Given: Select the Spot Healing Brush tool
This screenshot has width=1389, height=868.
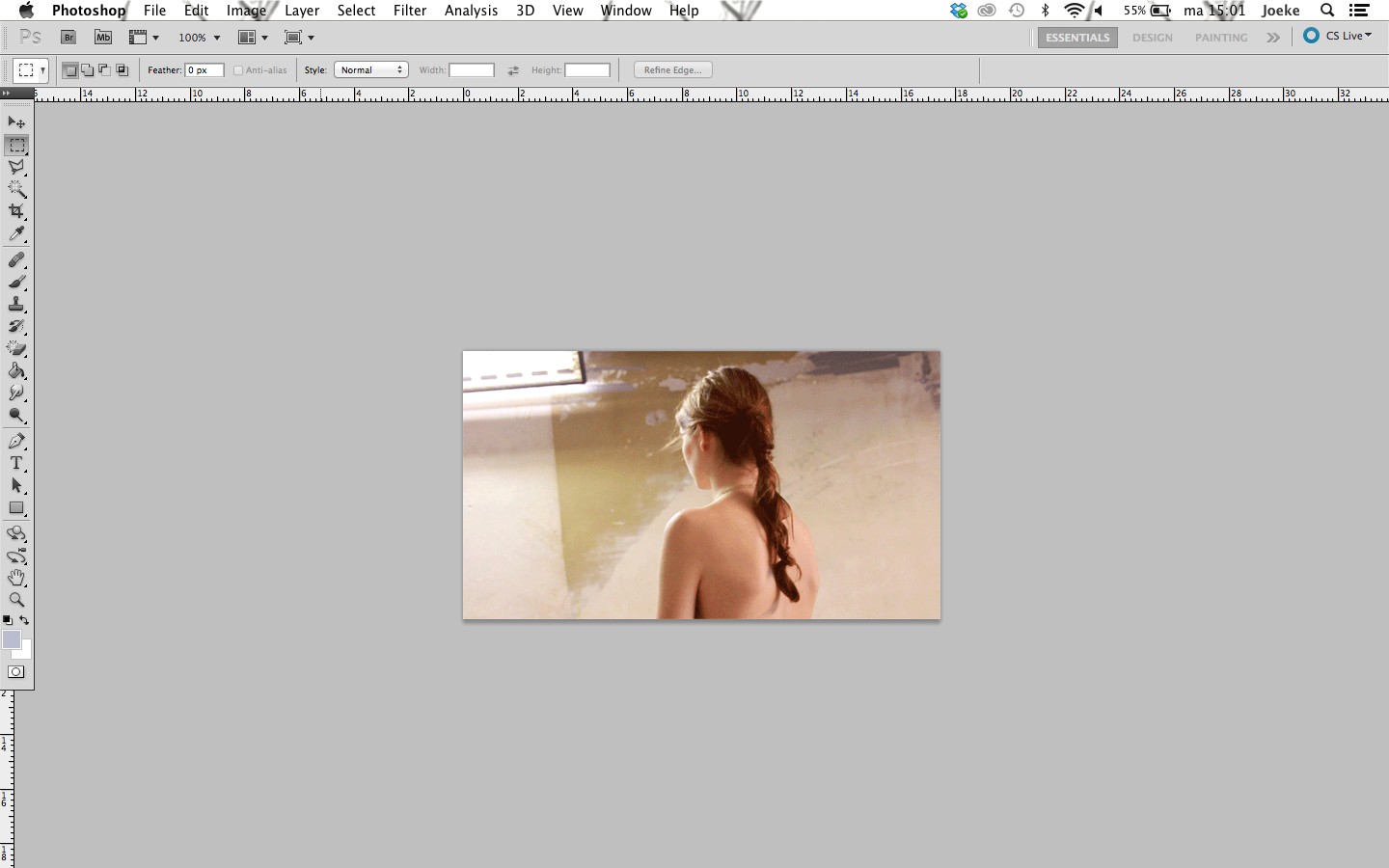Looking at the screenshot, I should [x=16, y=260].
